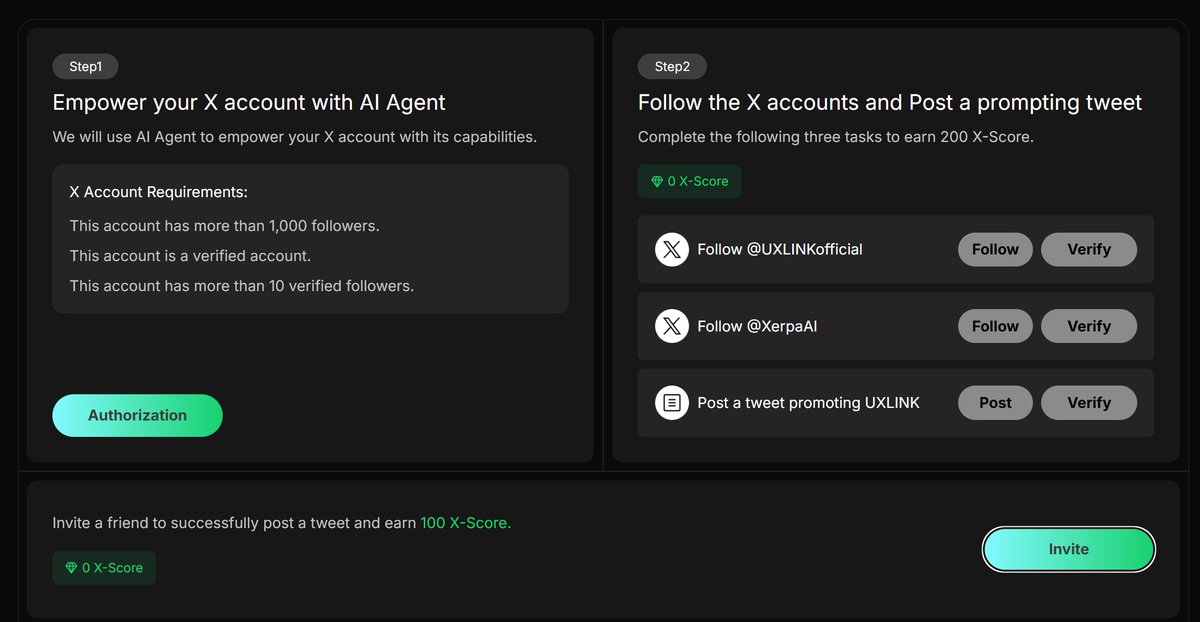Click Follow button for @XerpaAI
The width and height of the screenshot is (1200, 622).
(x=995, y=326)
